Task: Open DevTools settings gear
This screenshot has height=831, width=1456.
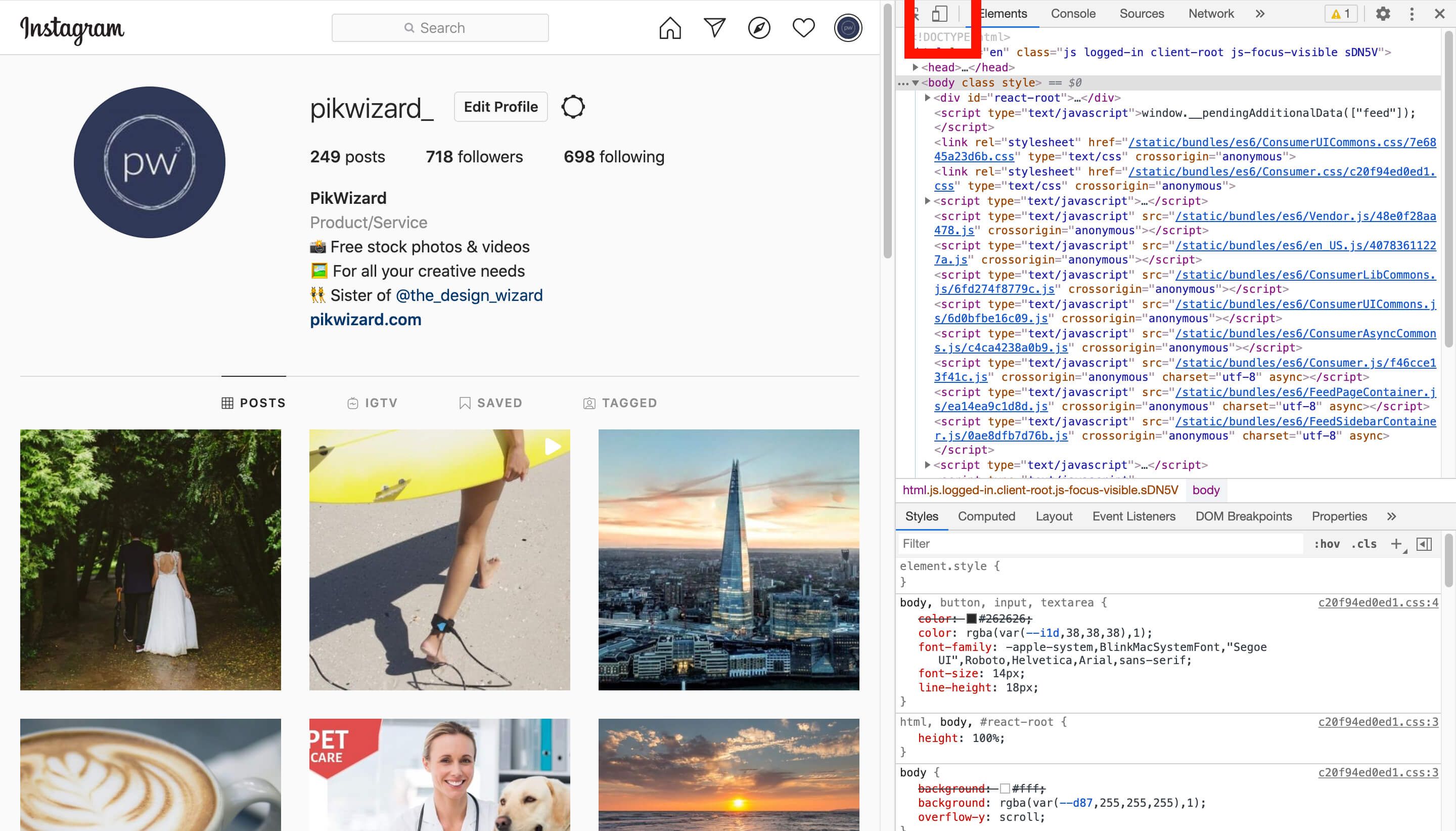Action: [x=1382, y=14]
